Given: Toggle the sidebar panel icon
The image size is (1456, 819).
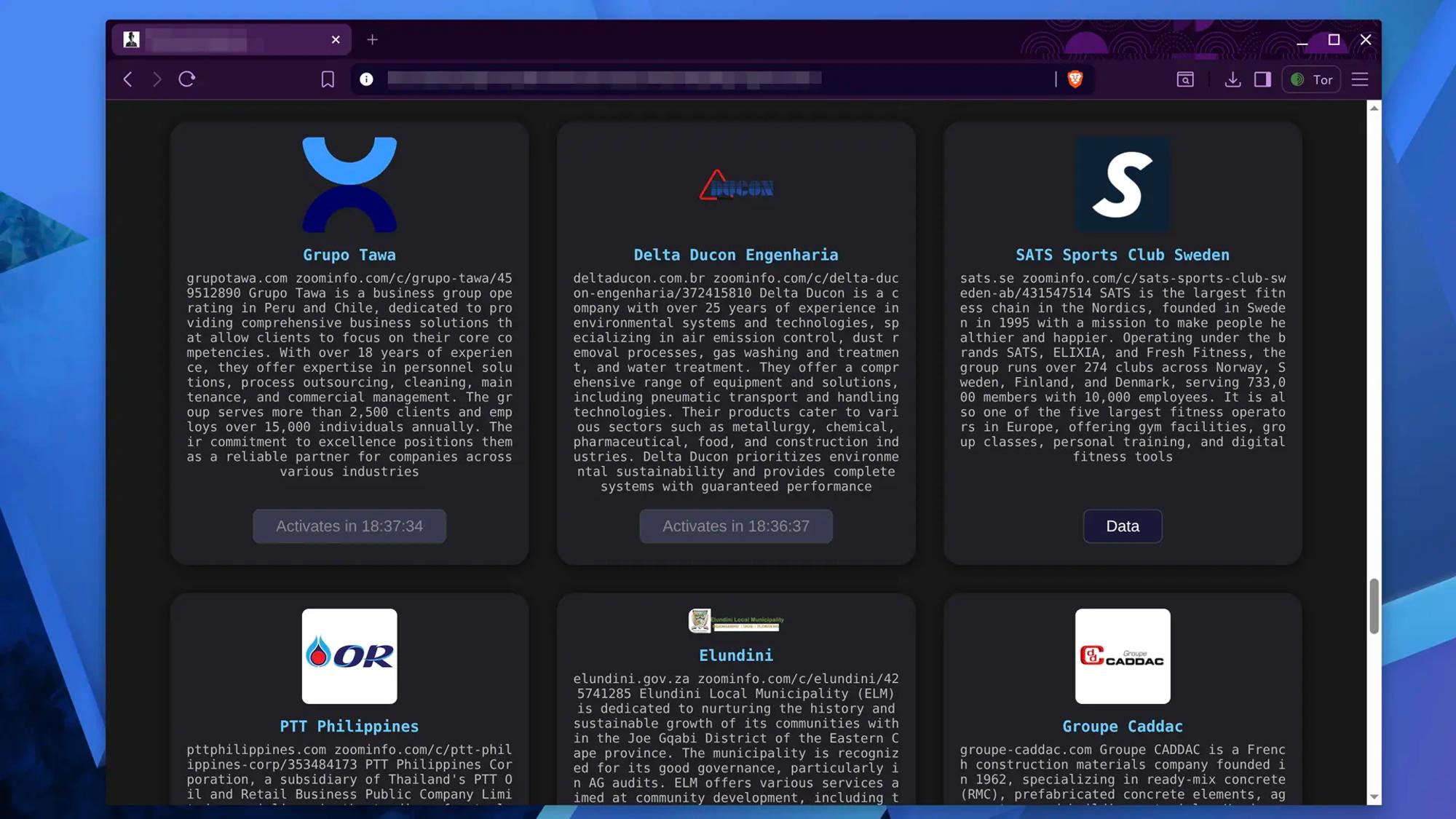Looking at the screenshot, I should [1262, 79].
